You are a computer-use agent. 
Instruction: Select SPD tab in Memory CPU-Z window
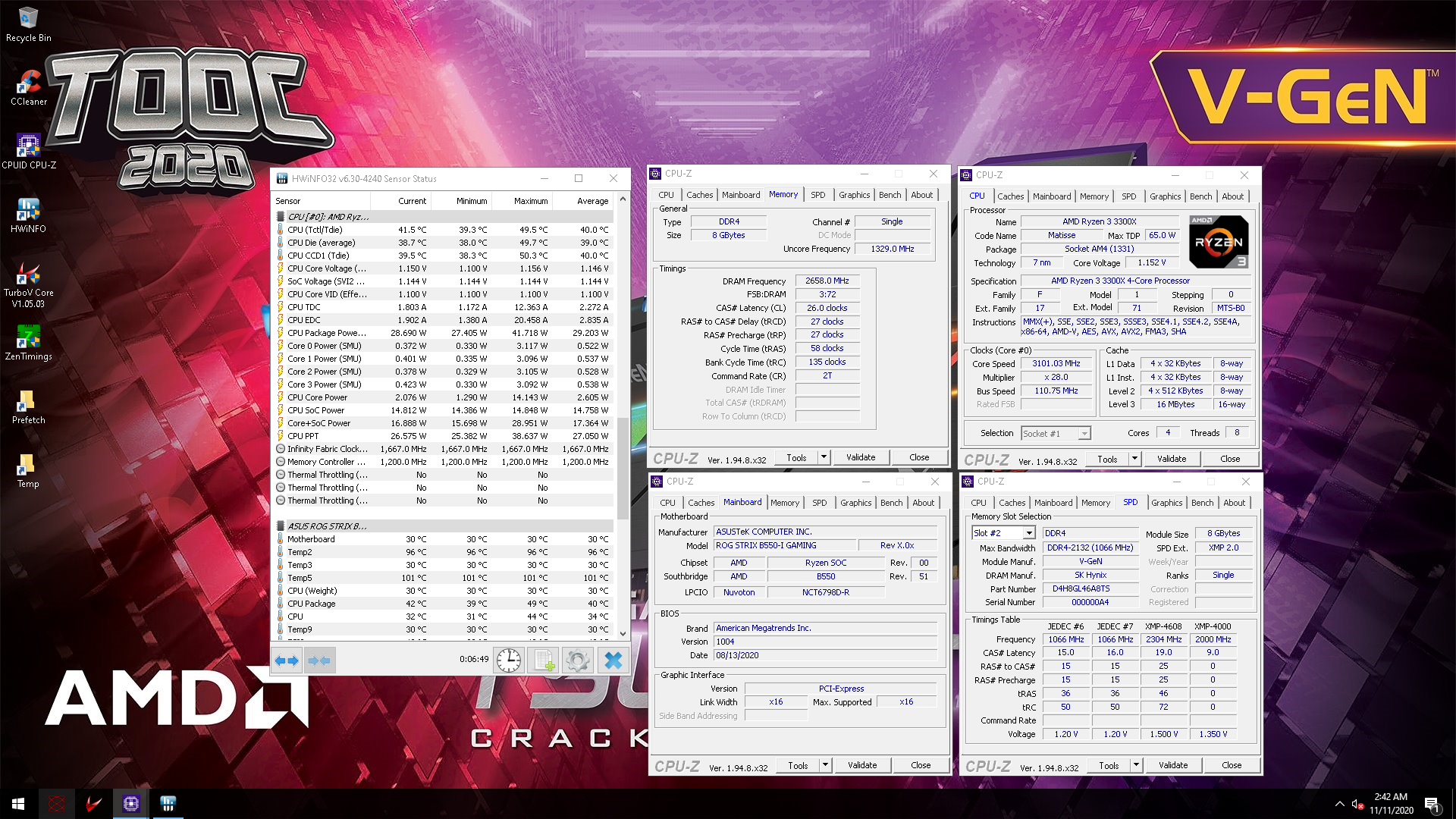(817, 195)
